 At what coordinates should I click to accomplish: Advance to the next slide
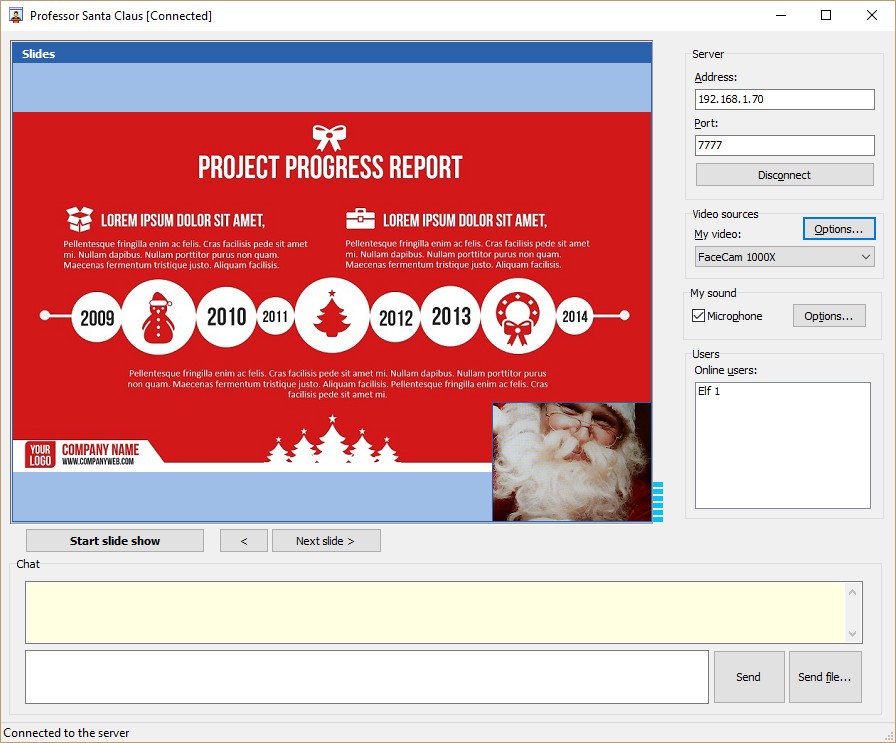pyautogui.click(x=326, y=541)
